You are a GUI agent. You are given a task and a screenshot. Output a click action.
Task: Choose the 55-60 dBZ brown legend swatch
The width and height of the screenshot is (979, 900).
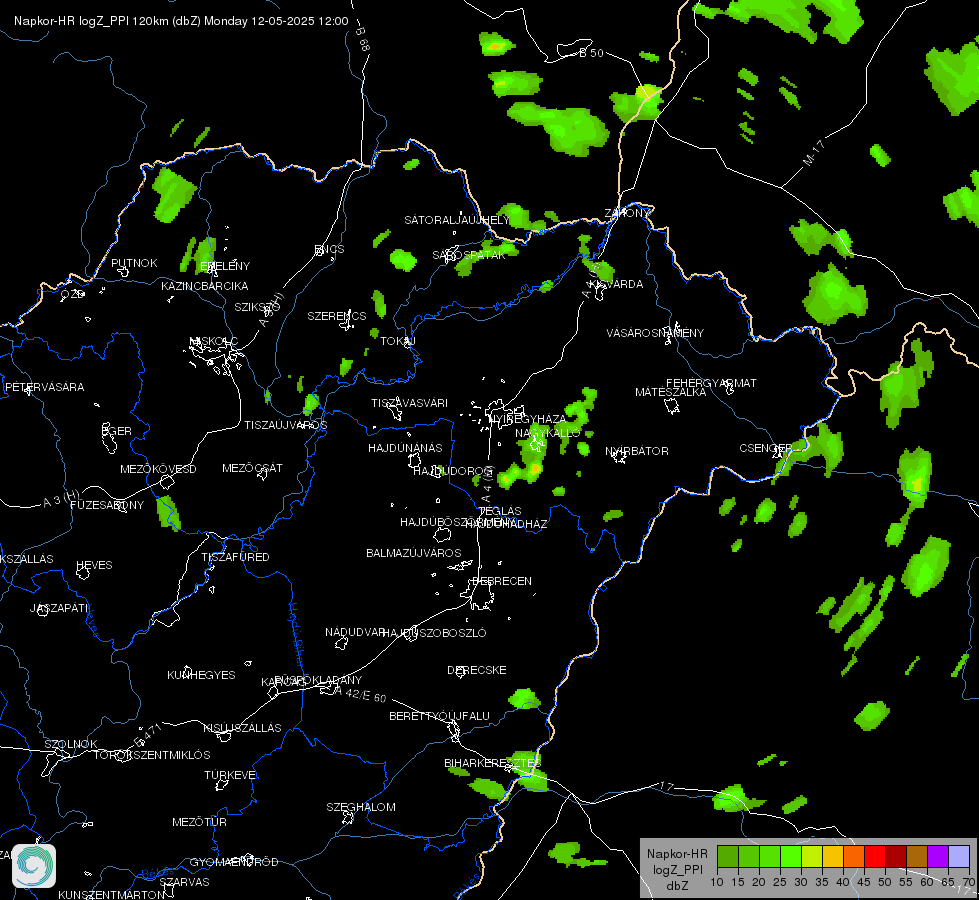click(x=917, y=856)
